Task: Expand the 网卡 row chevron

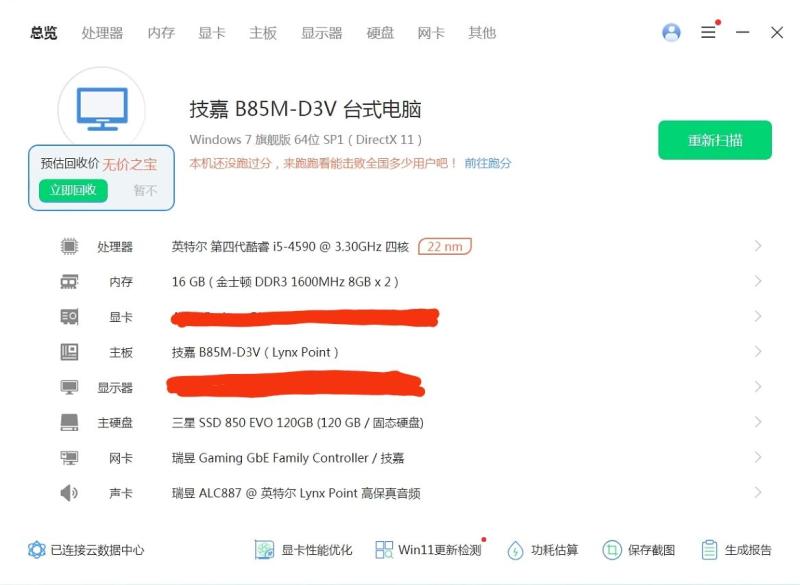Action: click(758, 457)
